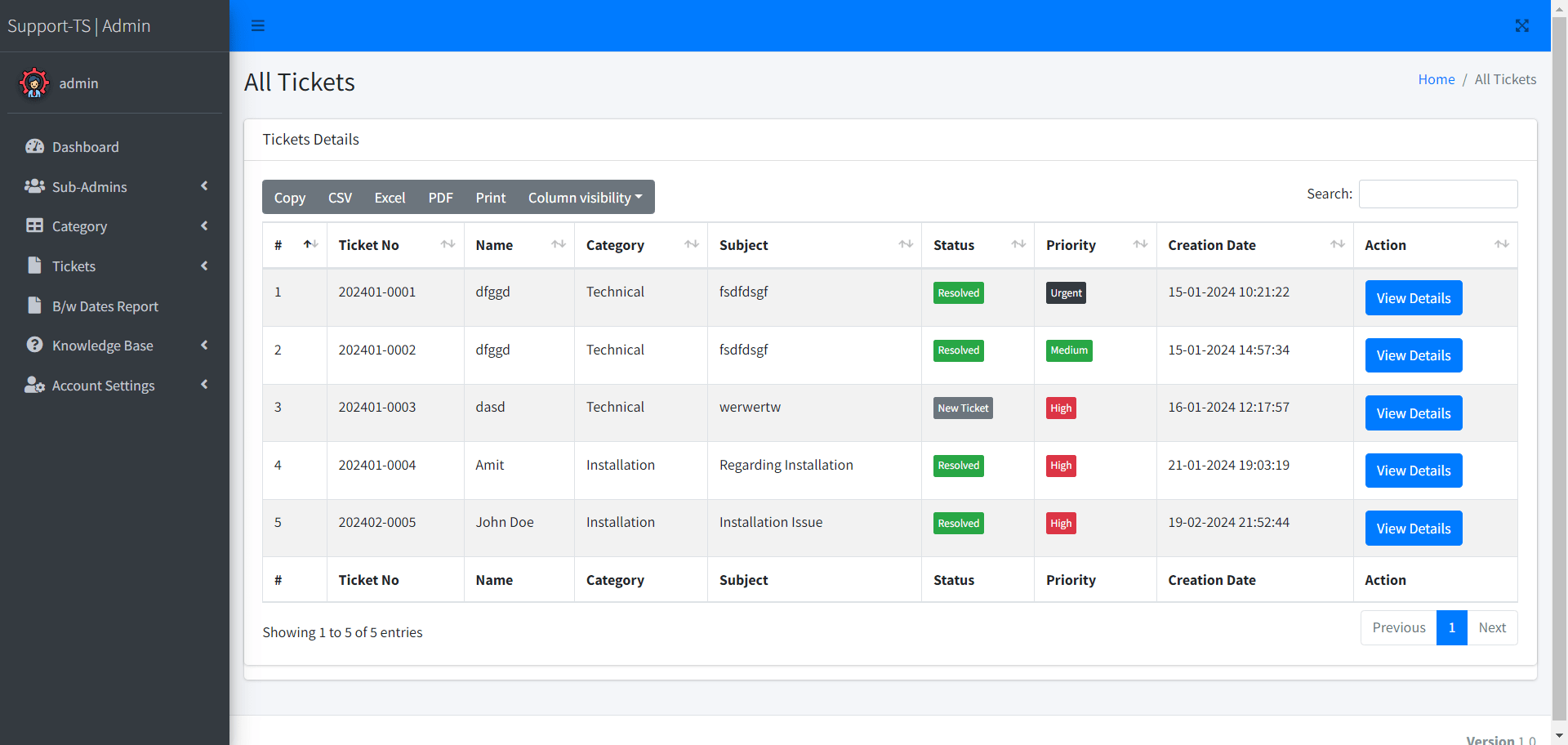The height and width of the screenshot is (745, 1568).
Task: Click the Knowledge Base question-mark icon
Action: 34,345
